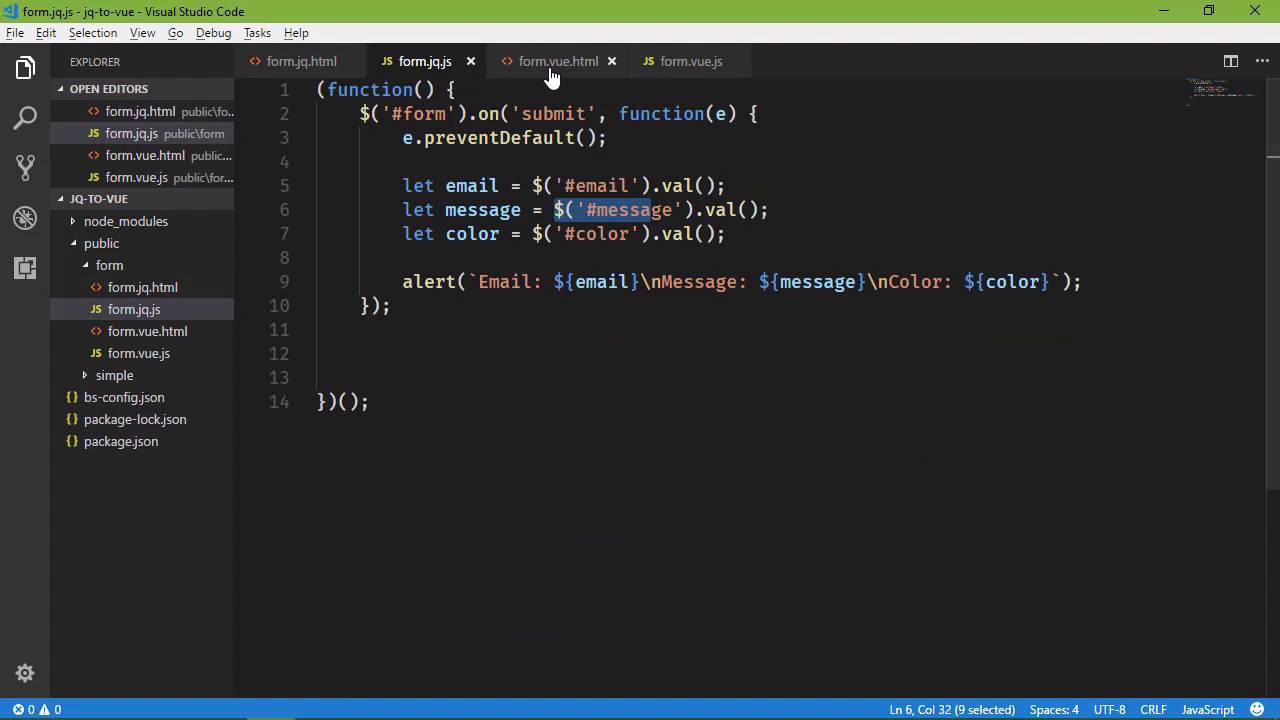Change language mode JavaScript
This screenshot has width=1280, height=720.
pyautogui.click(x=1208, y=709)
